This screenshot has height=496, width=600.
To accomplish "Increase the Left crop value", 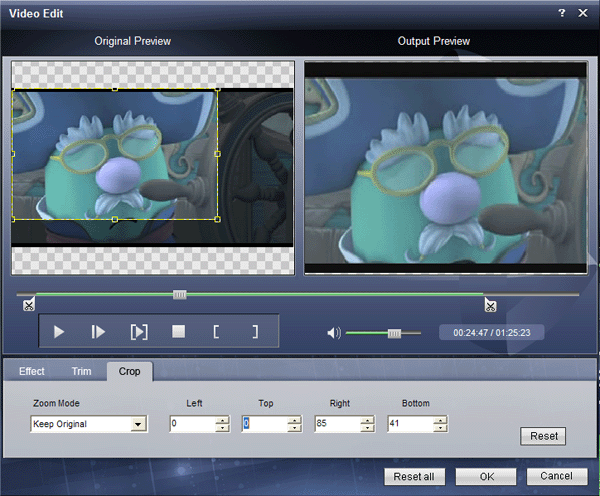I will point(222,420).
